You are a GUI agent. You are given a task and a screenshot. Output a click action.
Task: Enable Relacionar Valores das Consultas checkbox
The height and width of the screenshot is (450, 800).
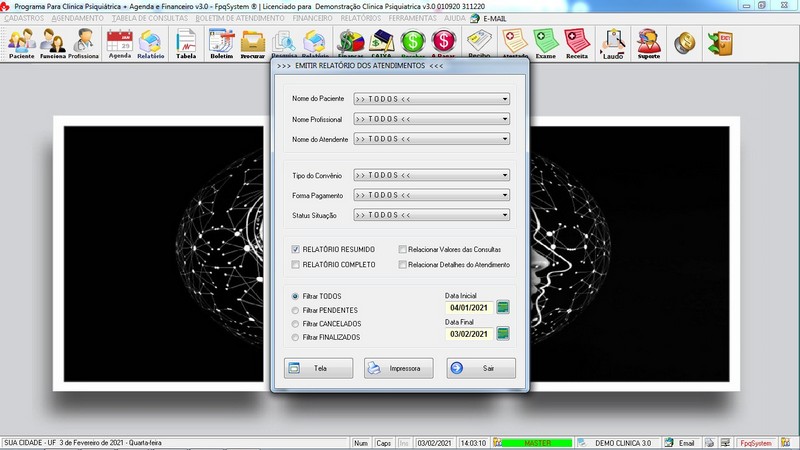point(402,249)
